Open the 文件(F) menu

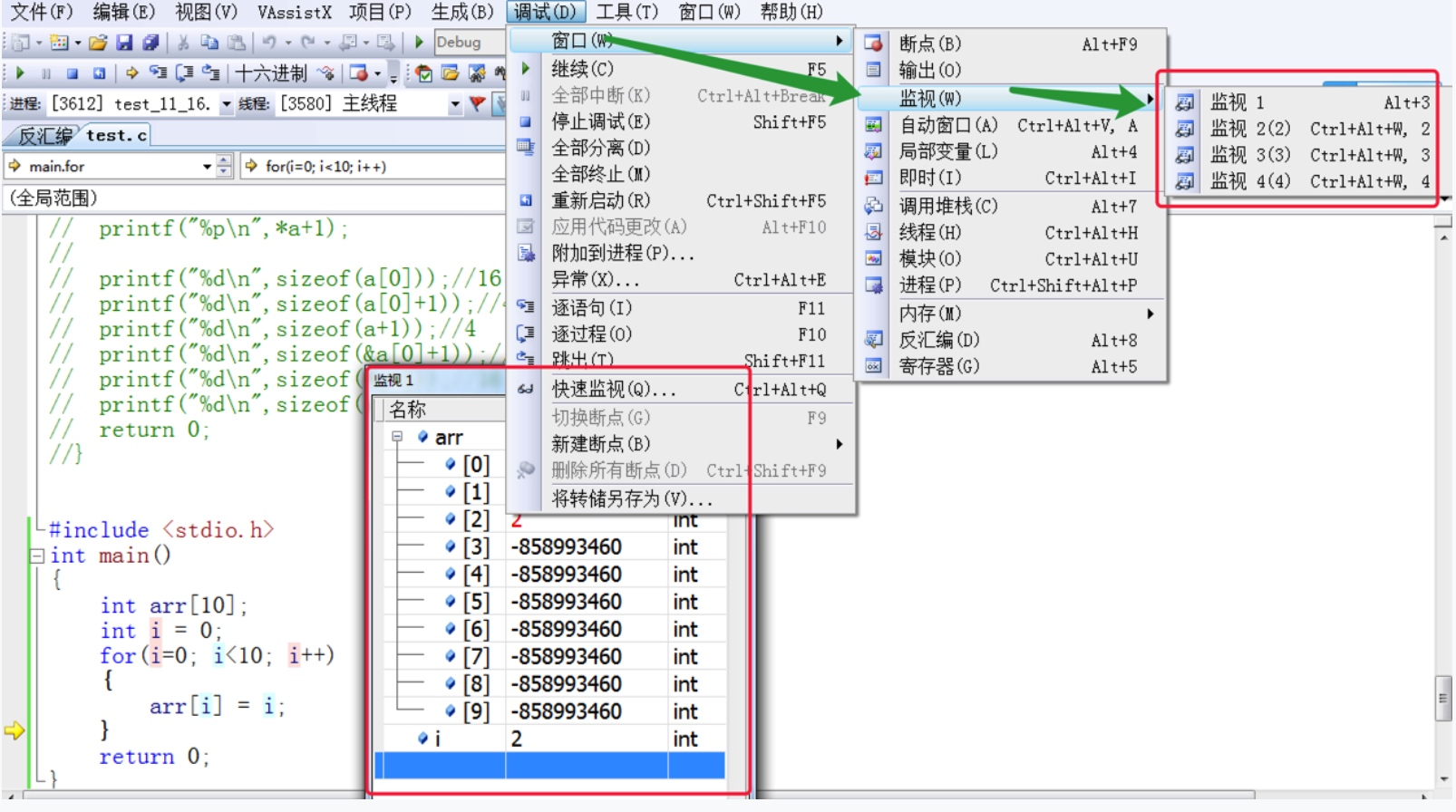tap(41, 12)
